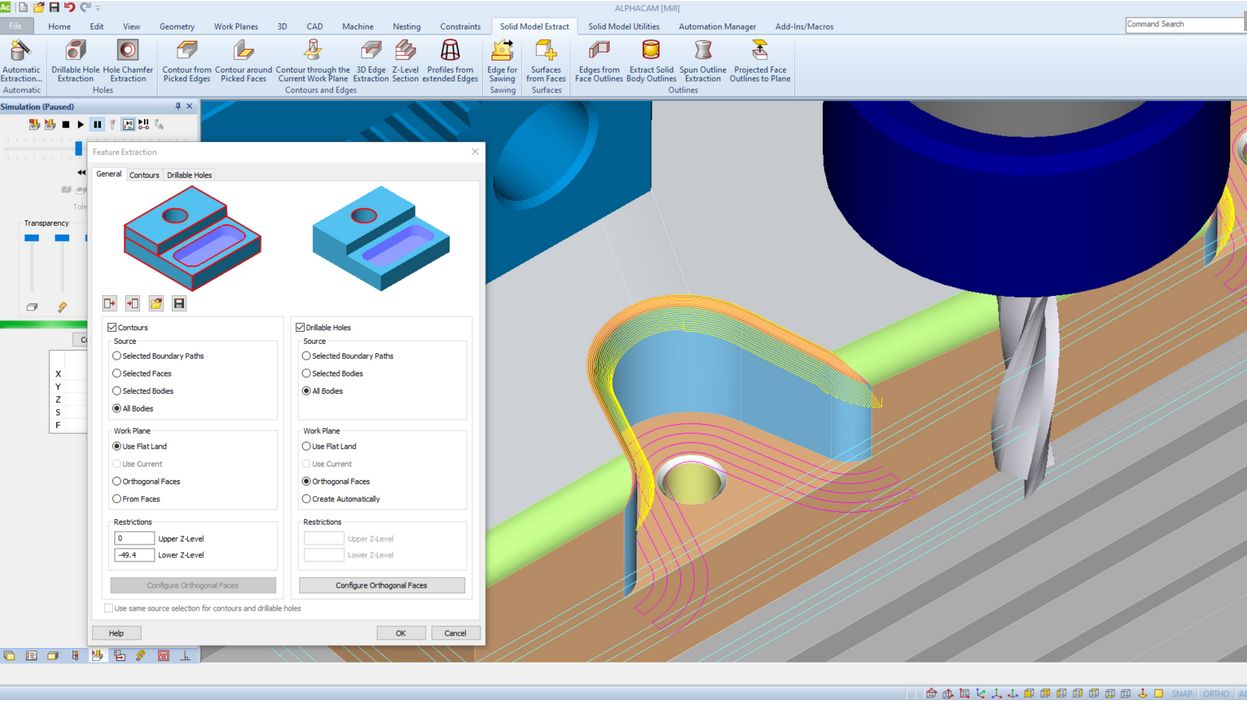Click the Edge for Sawing icon
The image size is (1247, 701).
tap(502, 51)
